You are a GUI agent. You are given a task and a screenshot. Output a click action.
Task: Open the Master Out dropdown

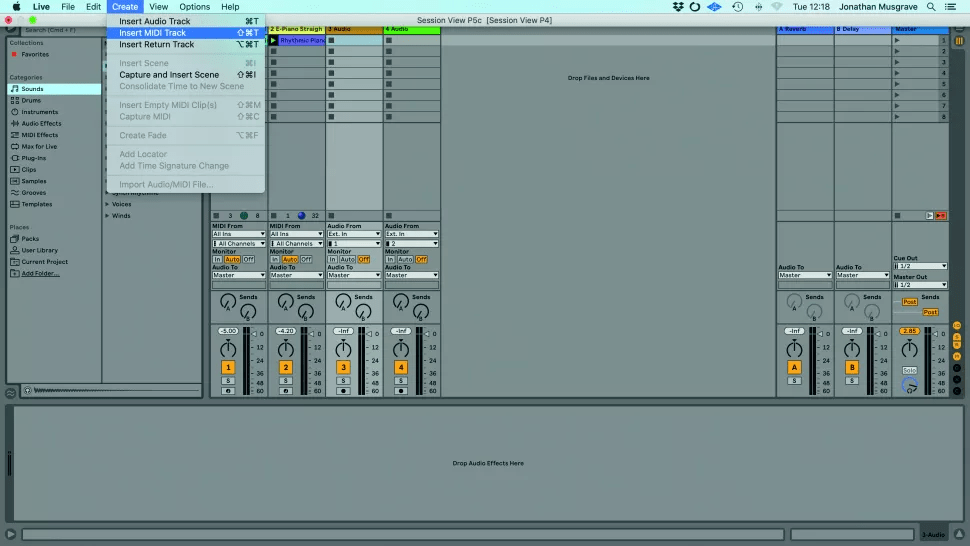(919, 285)
